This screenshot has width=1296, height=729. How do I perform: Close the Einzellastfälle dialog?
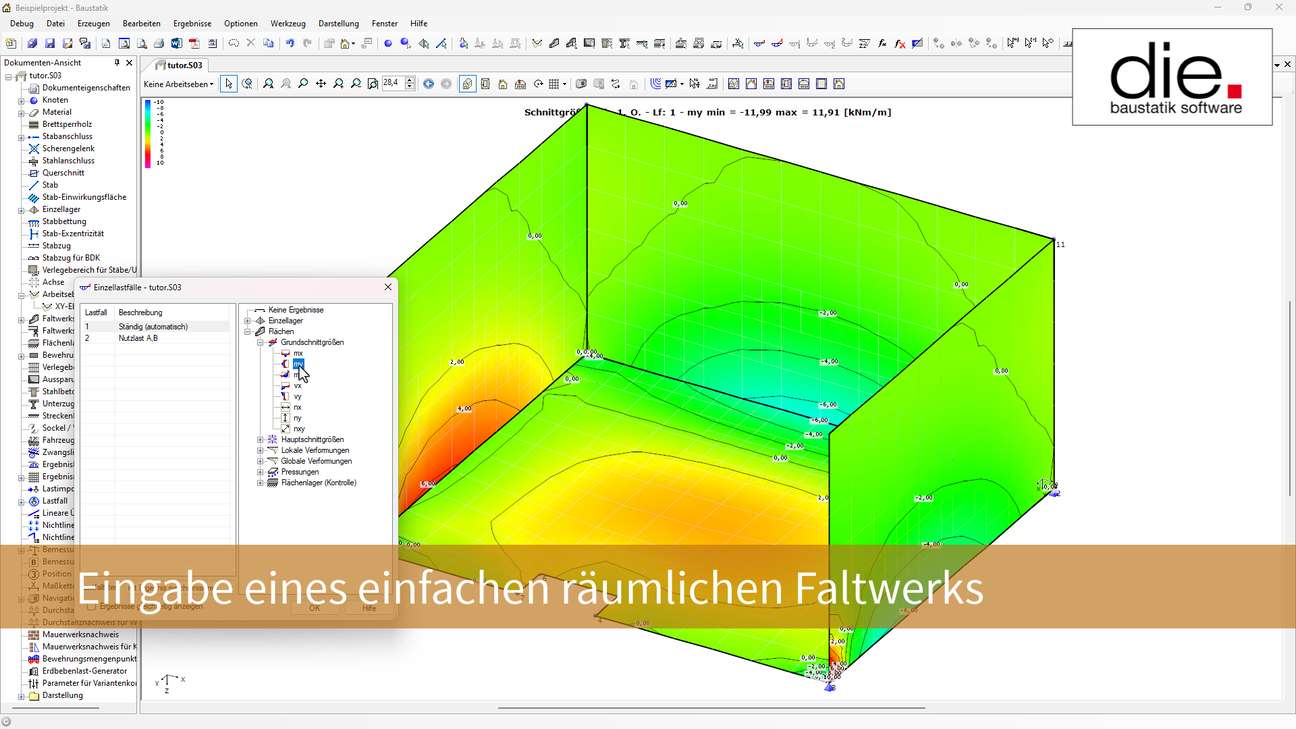click(388, 287)
